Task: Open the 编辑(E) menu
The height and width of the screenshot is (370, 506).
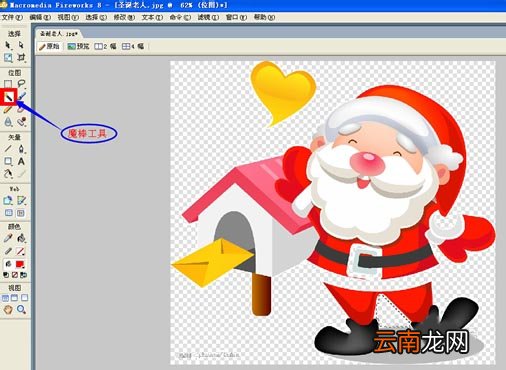Action: pyautogui.click(x=40, y=17)
